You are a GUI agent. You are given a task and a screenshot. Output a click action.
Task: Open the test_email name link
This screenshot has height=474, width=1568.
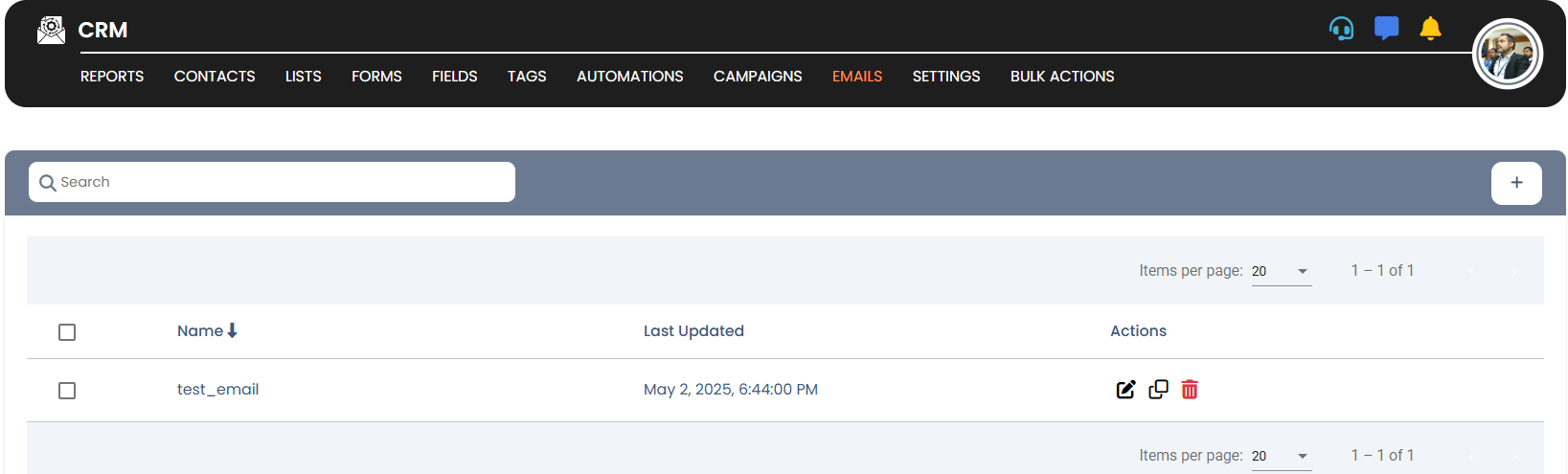pyautogui.click(x=217, y=390)
